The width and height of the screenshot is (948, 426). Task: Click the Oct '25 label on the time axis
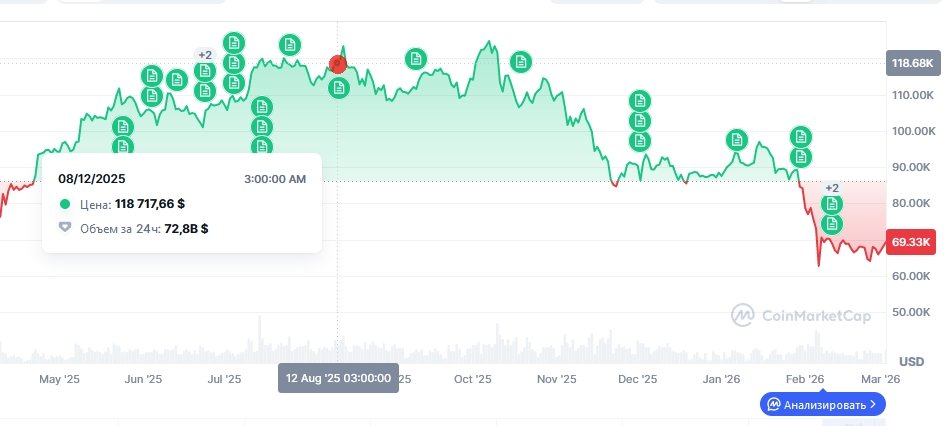coord(472,379)
